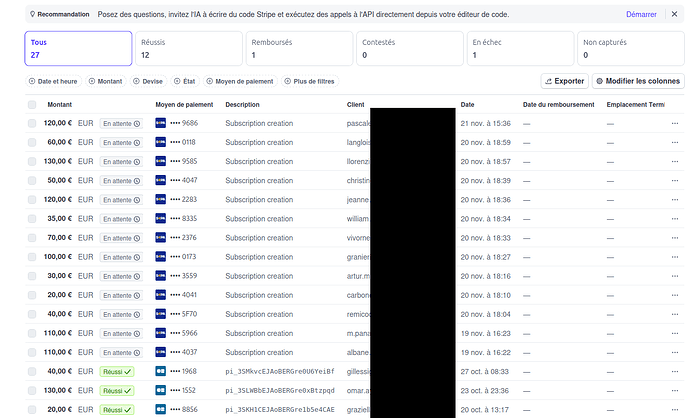Open Modifier les colonnes settings
The width and height of the screenshot is (690, 418).
pos(637,81)
